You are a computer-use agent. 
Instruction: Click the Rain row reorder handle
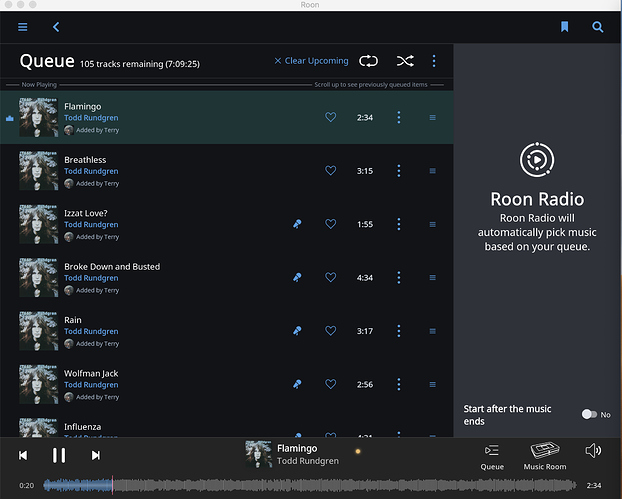pos(432,331)
